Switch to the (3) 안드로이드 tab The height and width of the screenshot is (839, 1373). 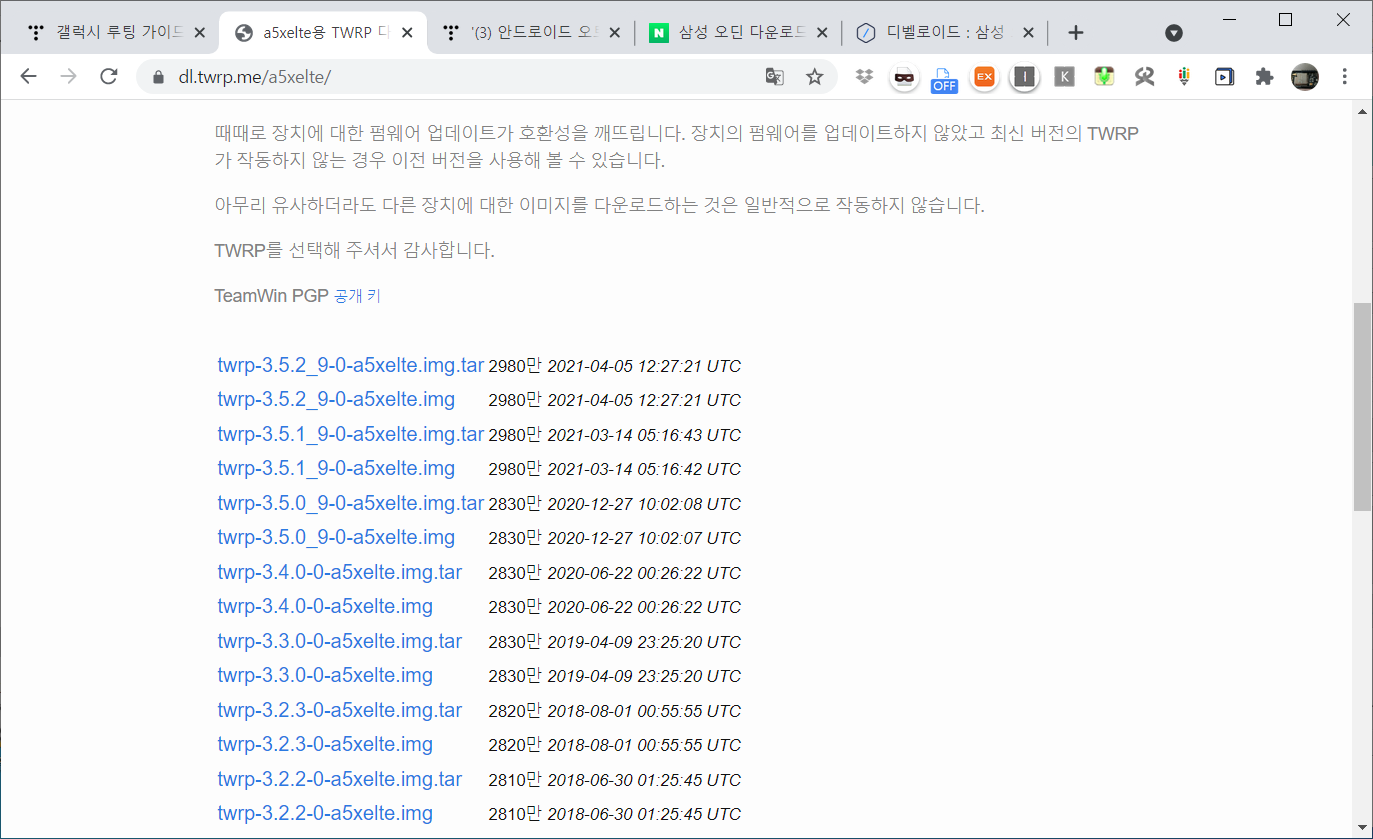click(x=531, y=33)
